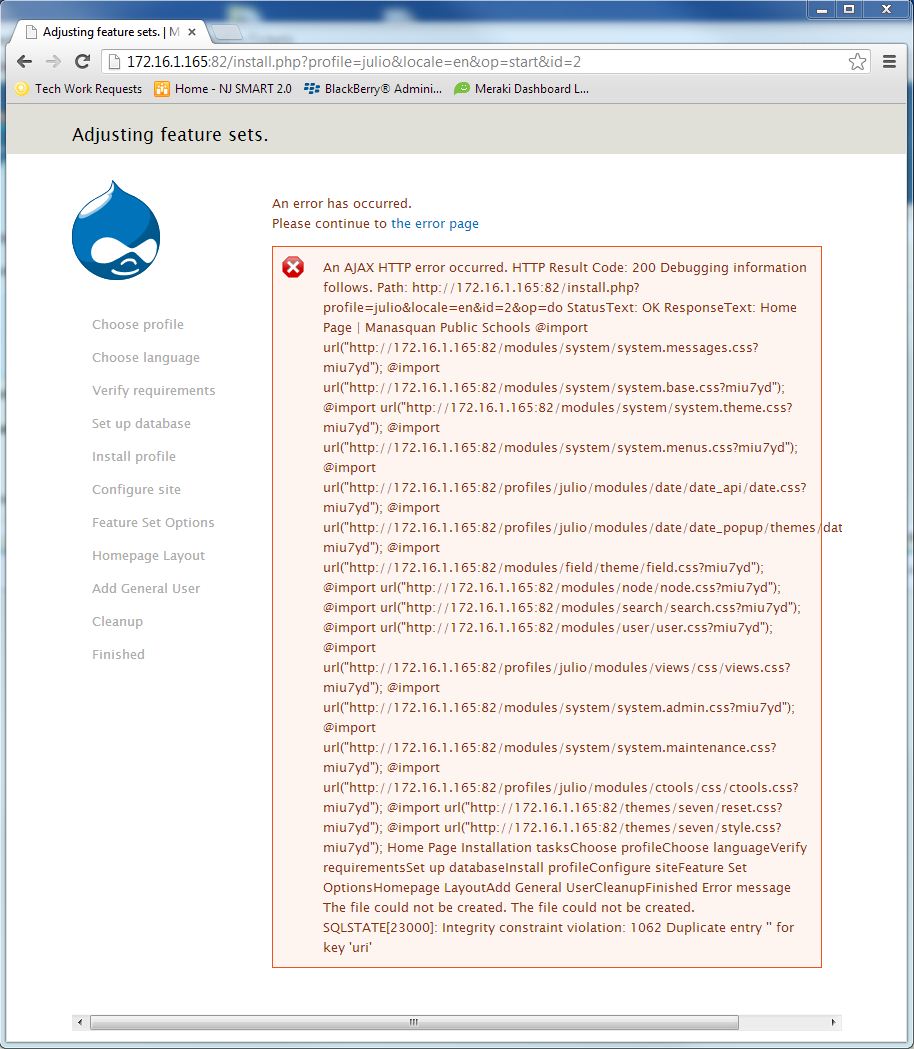Image resolution: width=914 pixels, height=1049 pixels.
Task: Follow the error page link
Action: click(x=435, y=224)
